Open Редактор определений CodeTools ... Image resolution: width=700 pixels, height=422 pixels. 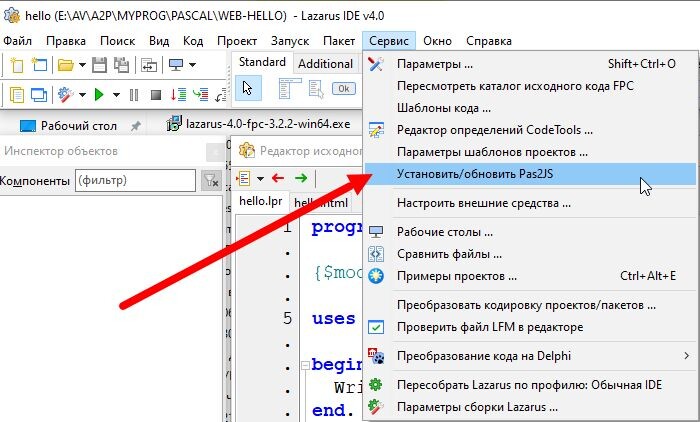pyautogui.click(x=530, y=130)
